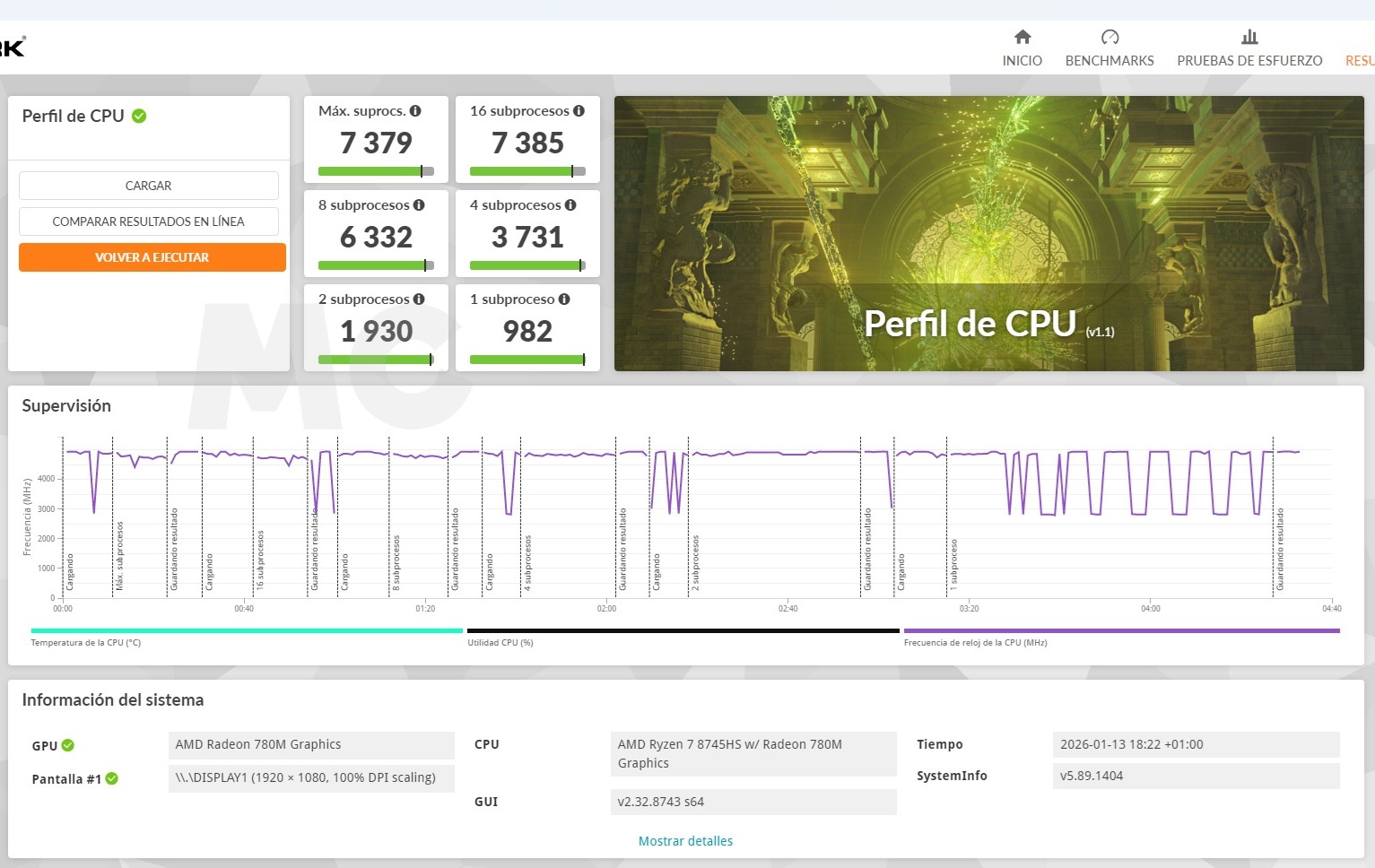The image size is (1375, 868).
Task: Click the Pantalla #1 green checkmark
Action: [x=112, y=778]
